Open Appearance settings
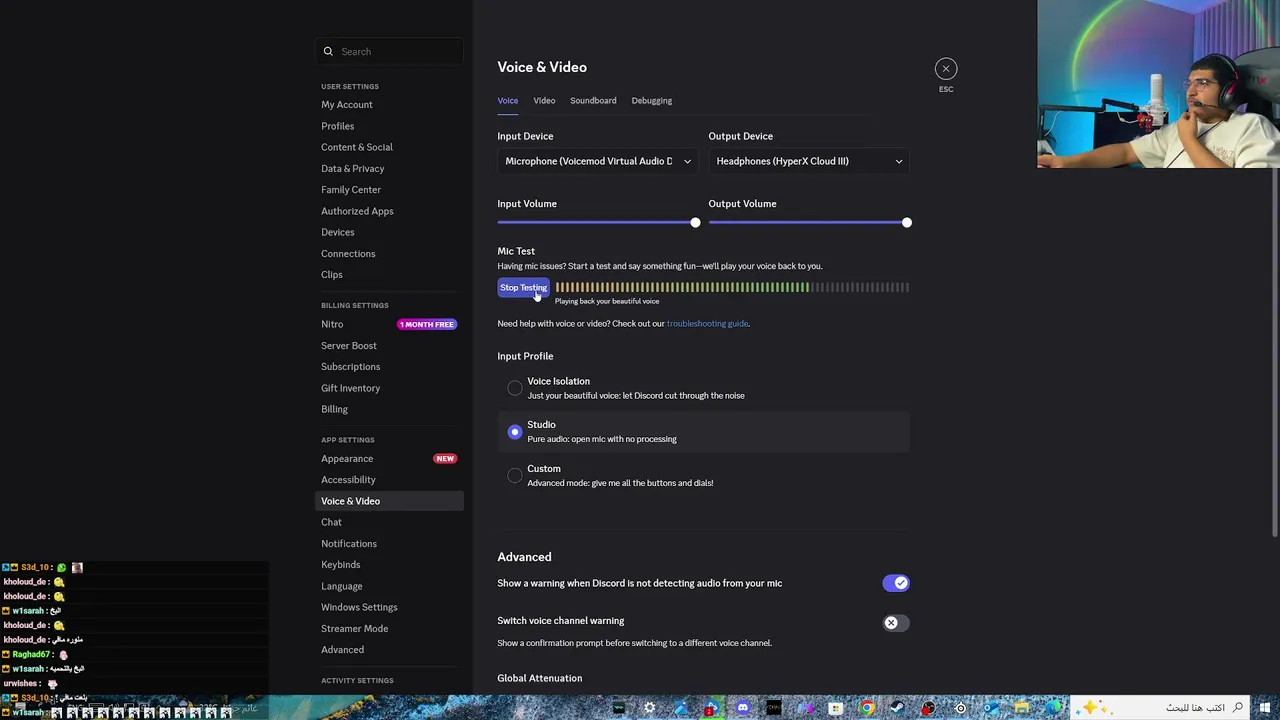1280x720 pixels. [x=347, y=459]
